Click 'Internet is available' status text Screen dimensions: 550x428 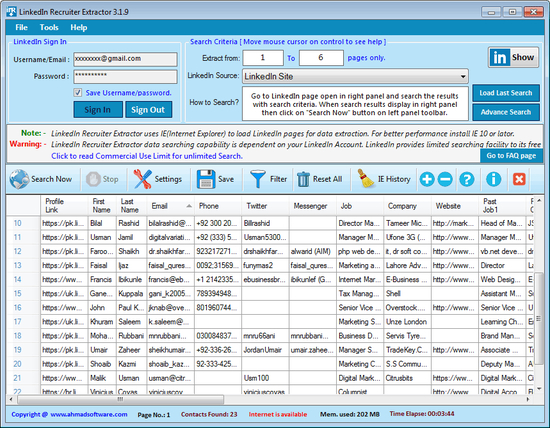(278, 414)
